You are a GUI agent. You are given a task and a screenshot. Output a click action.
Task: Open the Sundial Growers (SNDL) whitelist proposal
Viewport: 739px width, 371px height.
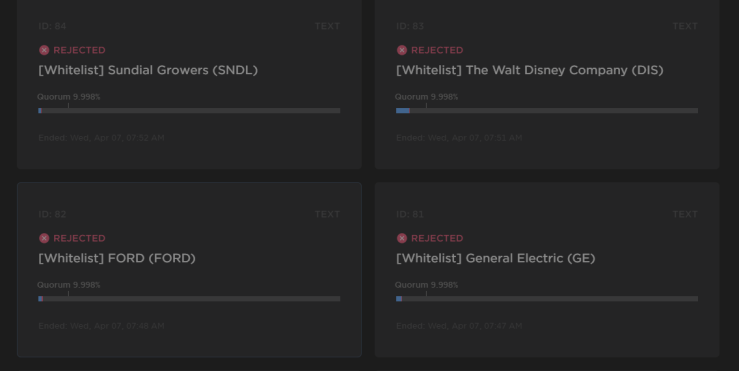point(148,70)
